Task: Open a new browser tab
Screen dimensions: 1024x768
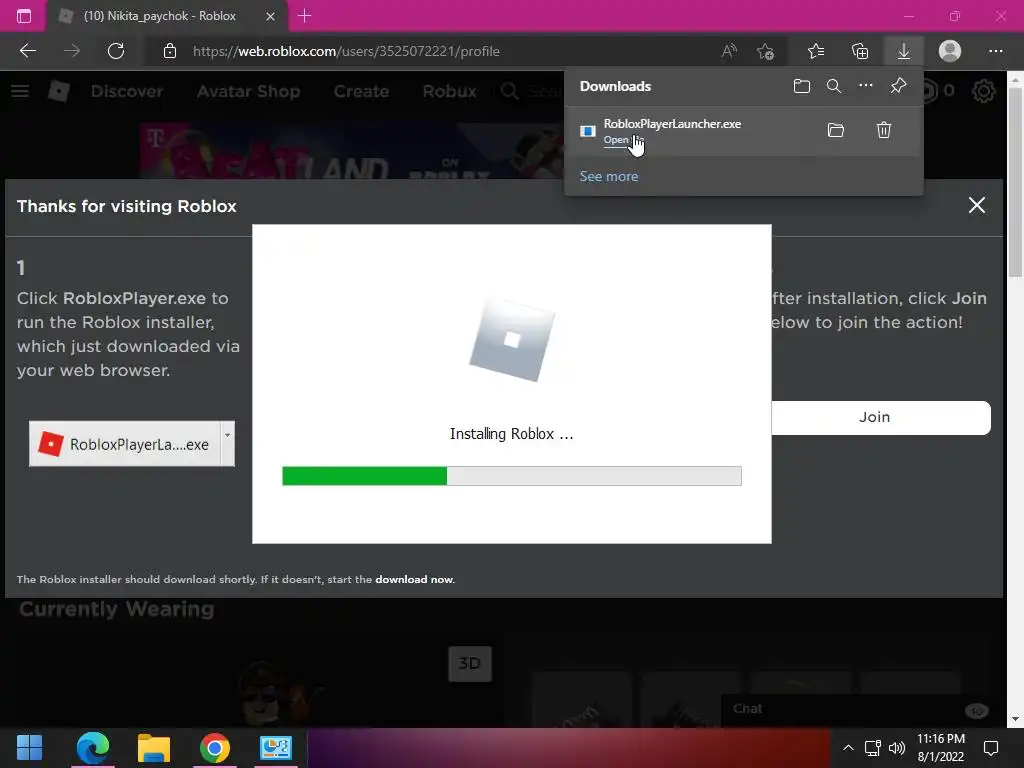Action: point(304,16)
